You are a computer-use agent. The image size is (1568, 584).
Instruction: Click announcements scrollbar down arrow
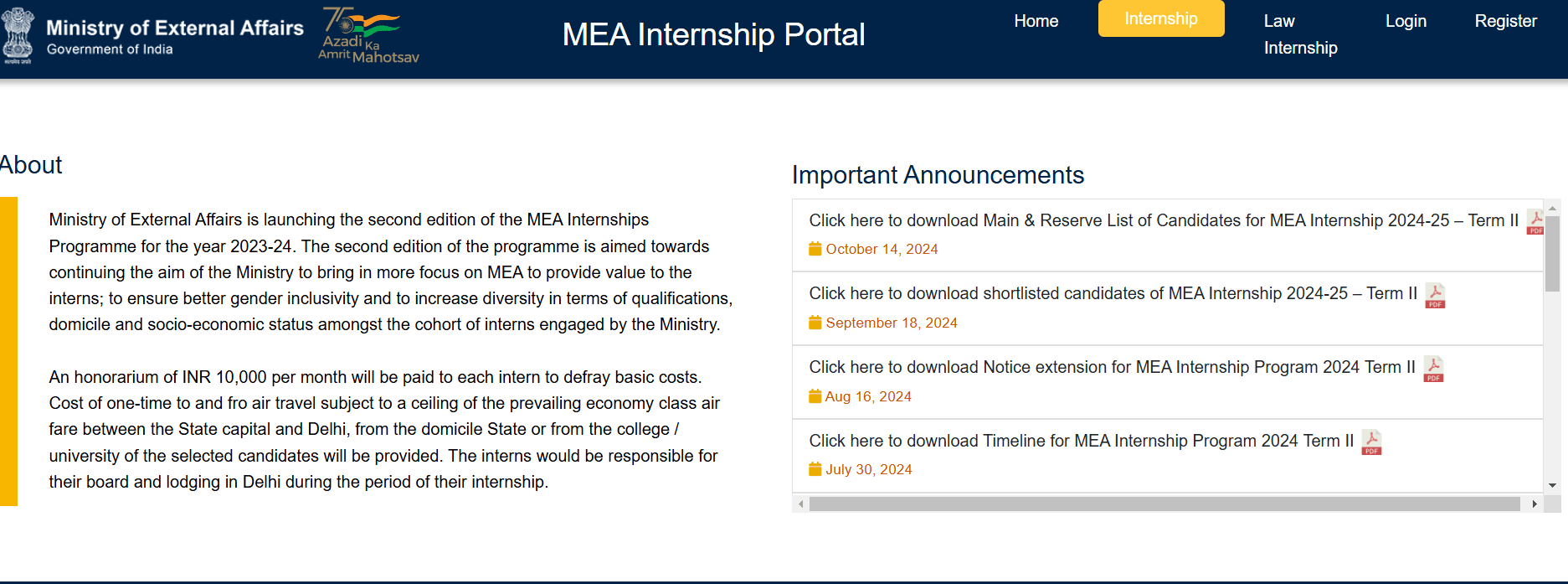[x=1552, y=485]
